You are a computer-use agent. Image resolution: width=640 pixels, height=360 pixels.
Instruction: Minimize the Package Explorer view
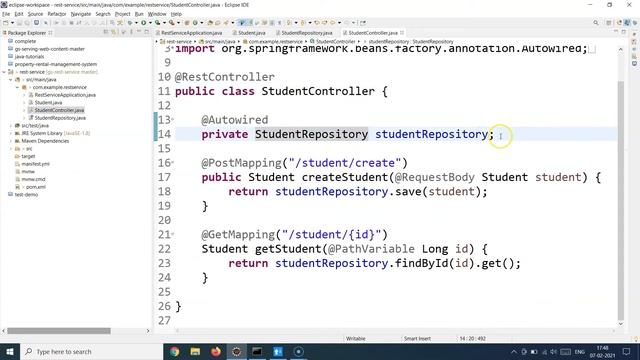[139, 32]
